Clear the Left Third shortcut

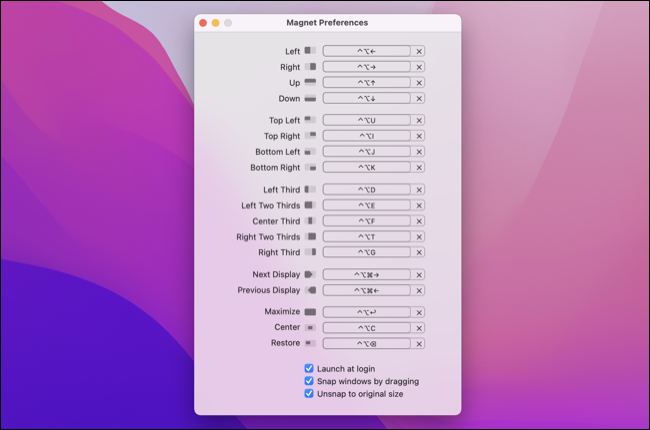point(419,190)
